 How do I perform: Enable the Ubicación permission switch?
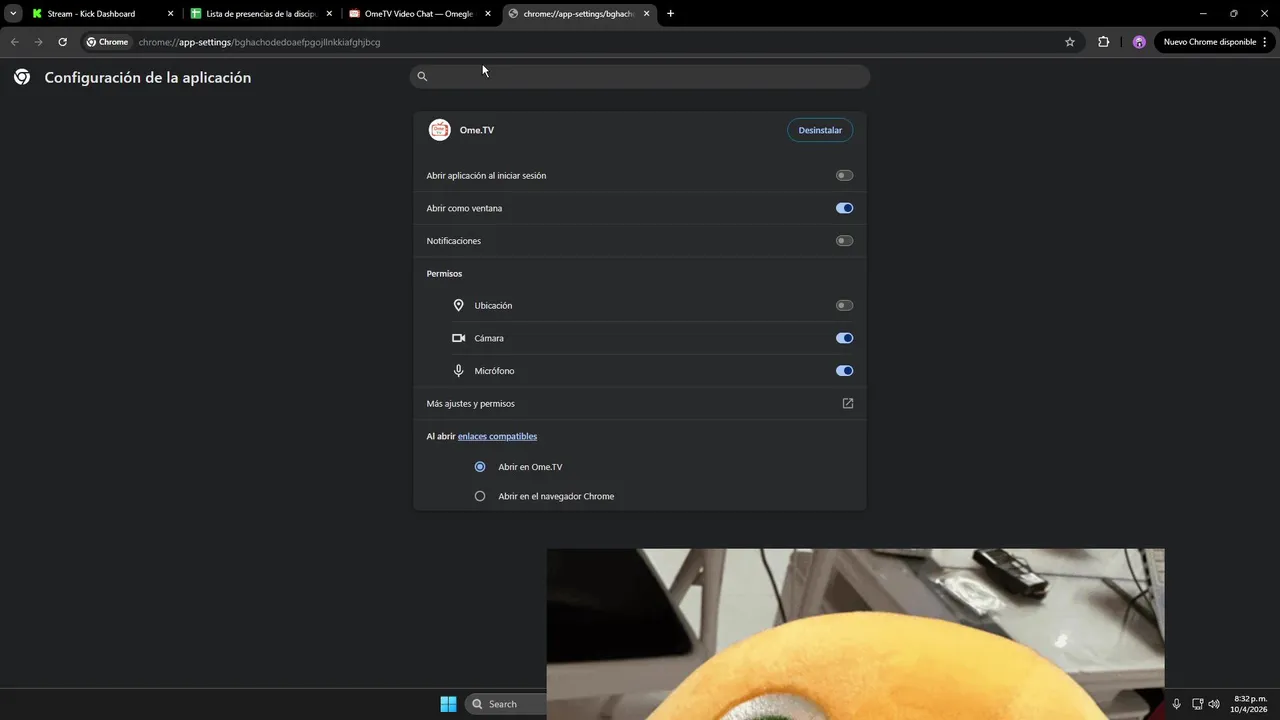(x=845, y=305)
